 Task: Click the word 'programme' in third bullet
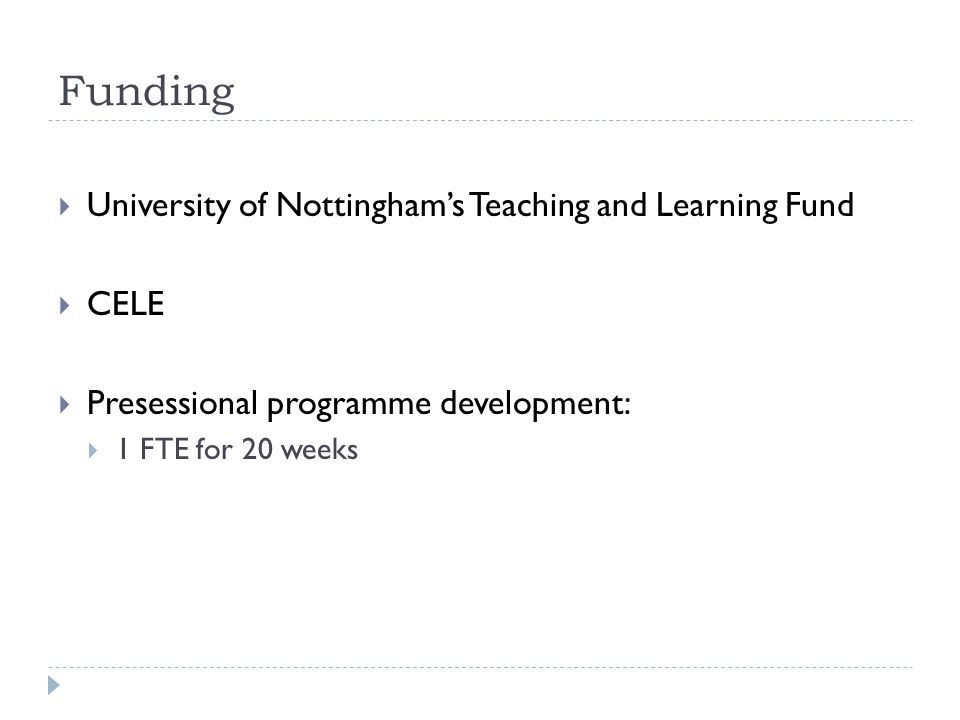[x=349, y=405]
